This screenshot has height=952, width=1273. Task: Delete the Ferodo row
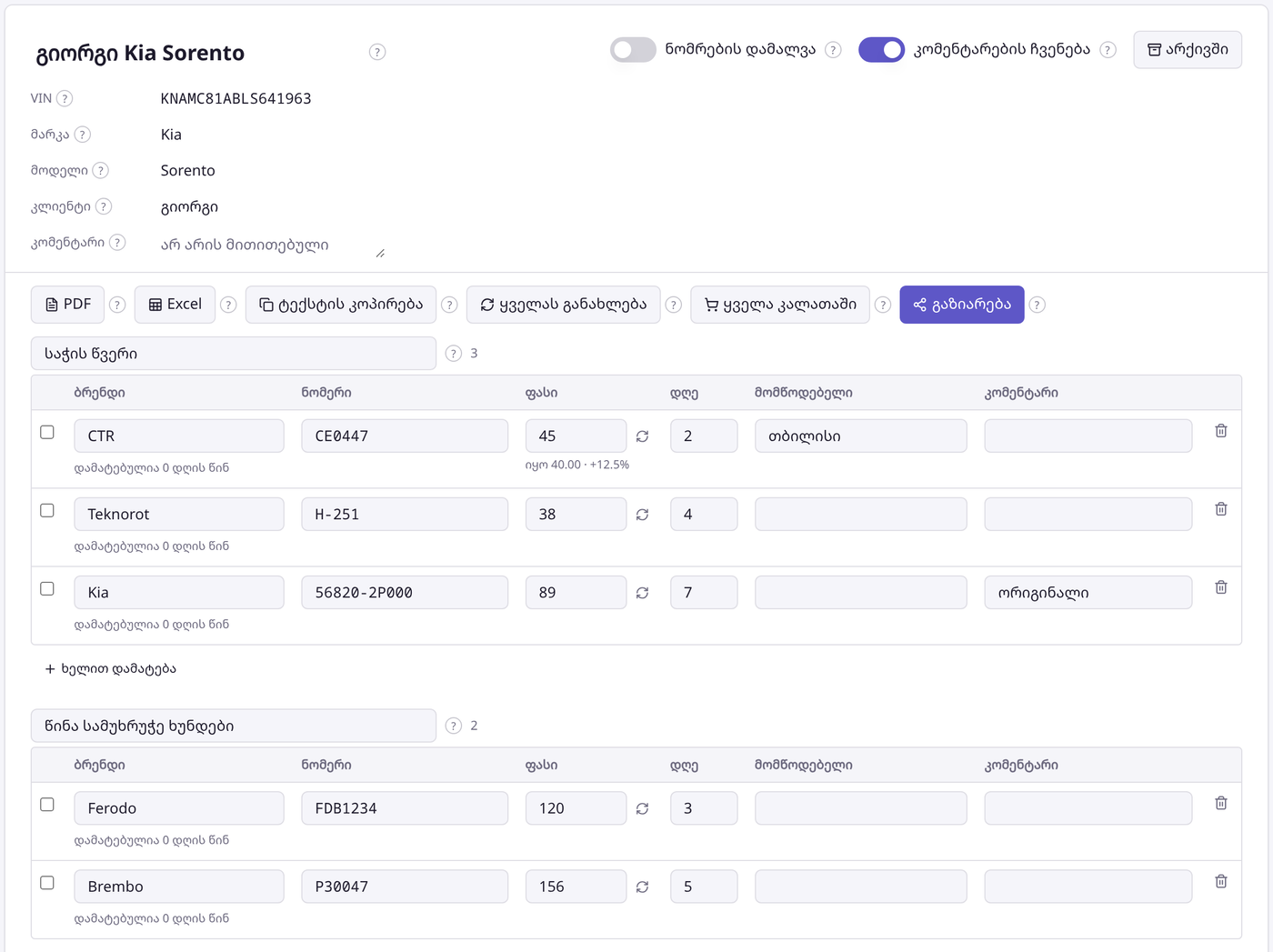click(x=1221, y=803)
